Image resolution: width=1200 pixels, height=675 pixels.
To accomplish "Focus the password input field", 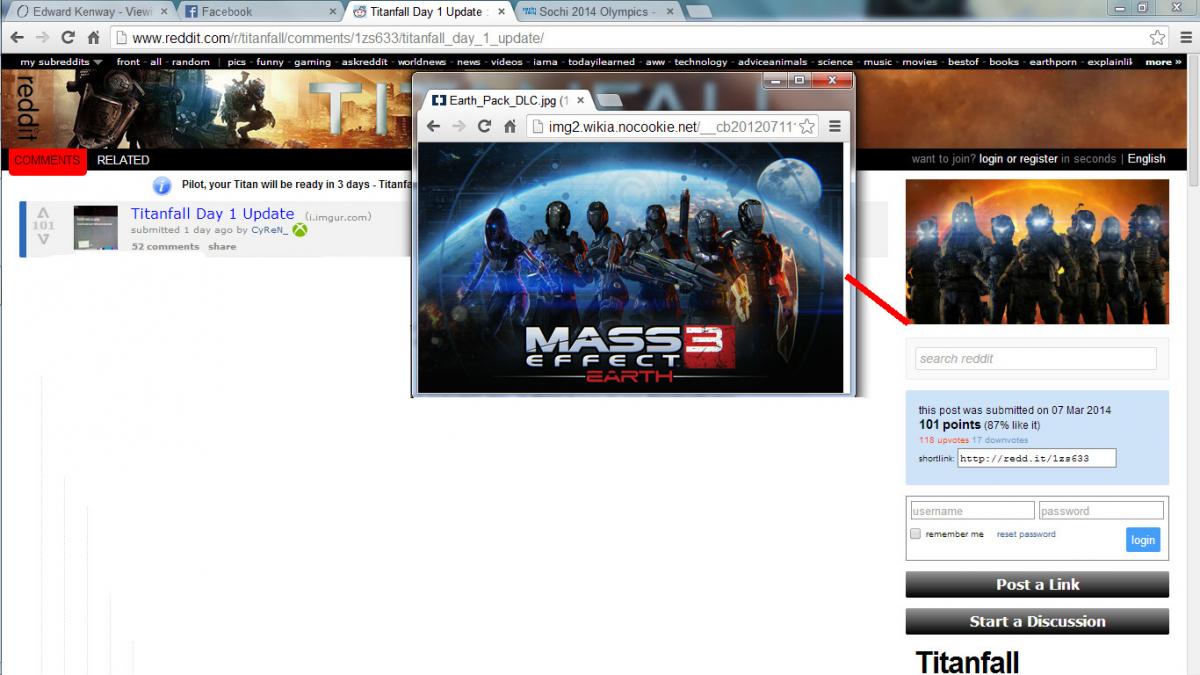I will point(1101,511).
